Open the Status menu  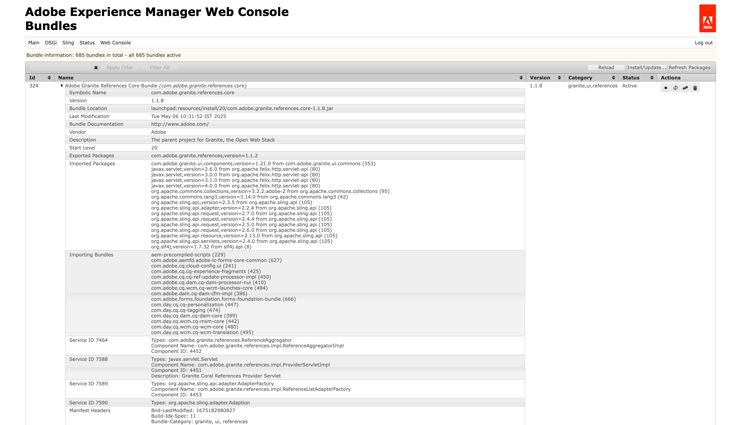(87, 43)
